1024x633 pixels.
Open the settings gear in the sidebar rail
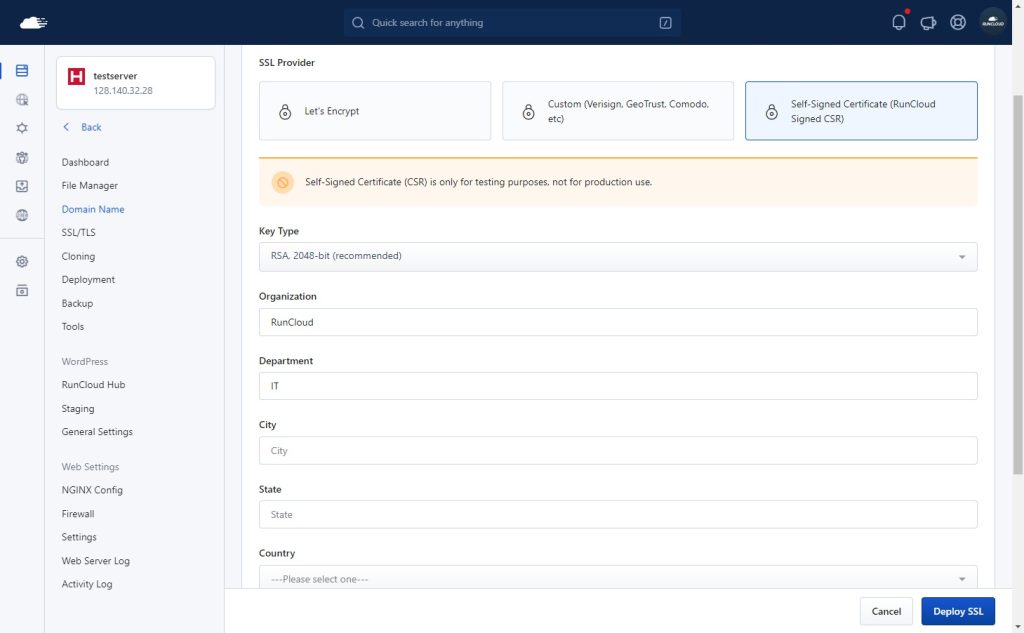pos(22,261)
